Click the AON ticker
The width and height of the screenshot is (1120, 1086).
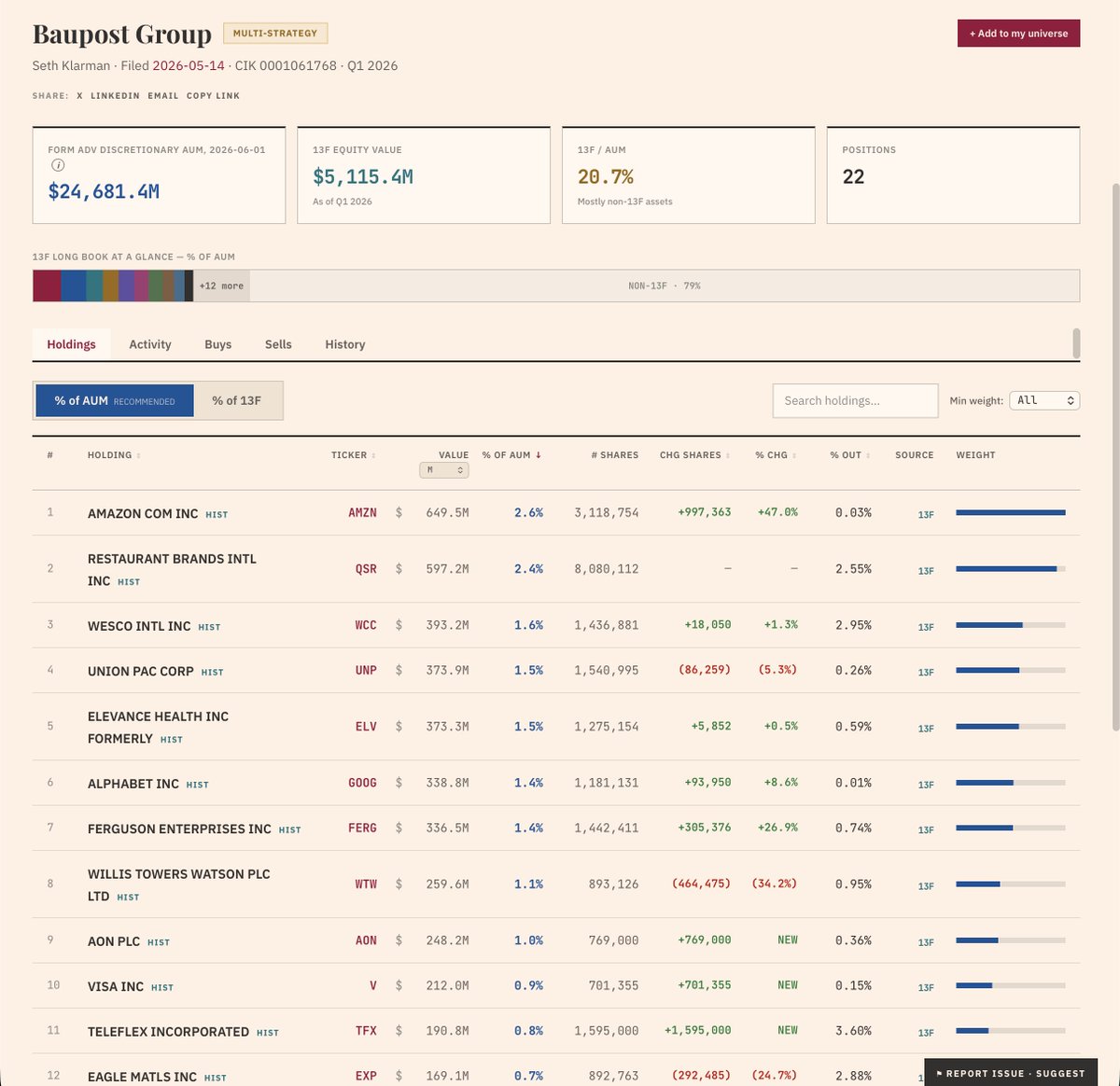[x=366, y=940]
